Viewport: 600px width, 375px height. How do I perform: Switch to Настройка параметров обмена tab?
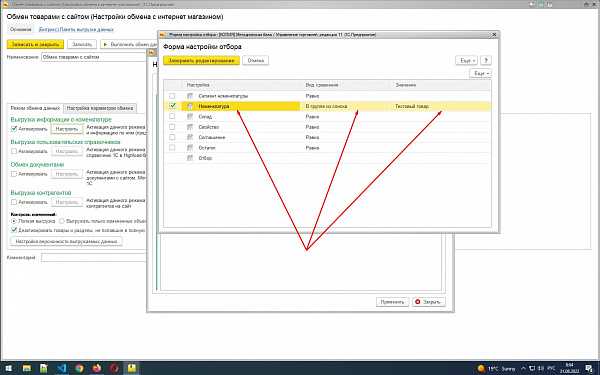pos(100,108)
